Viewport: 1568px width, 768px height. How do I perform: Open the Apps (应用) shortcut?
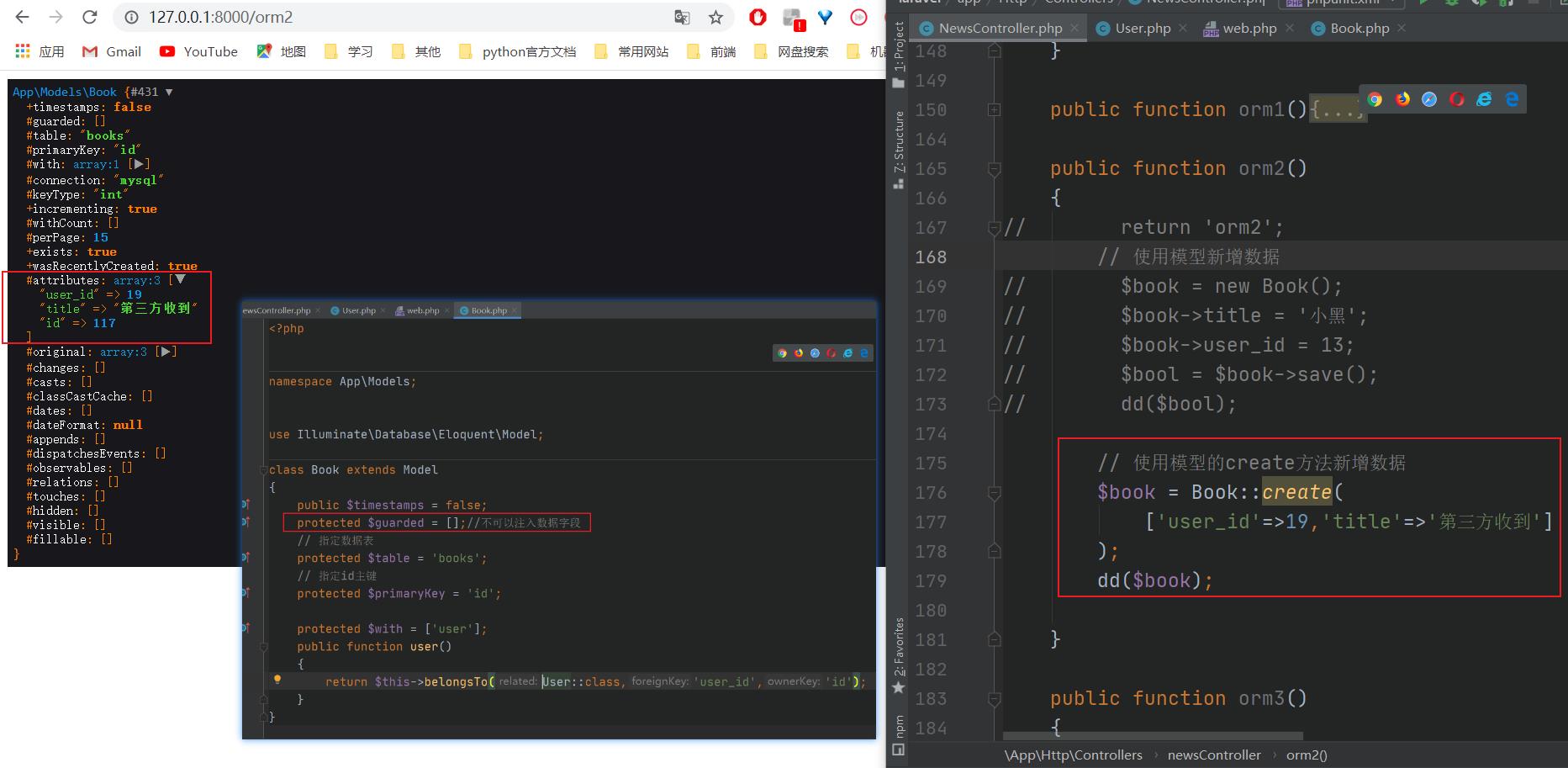(x=40, y=51)
